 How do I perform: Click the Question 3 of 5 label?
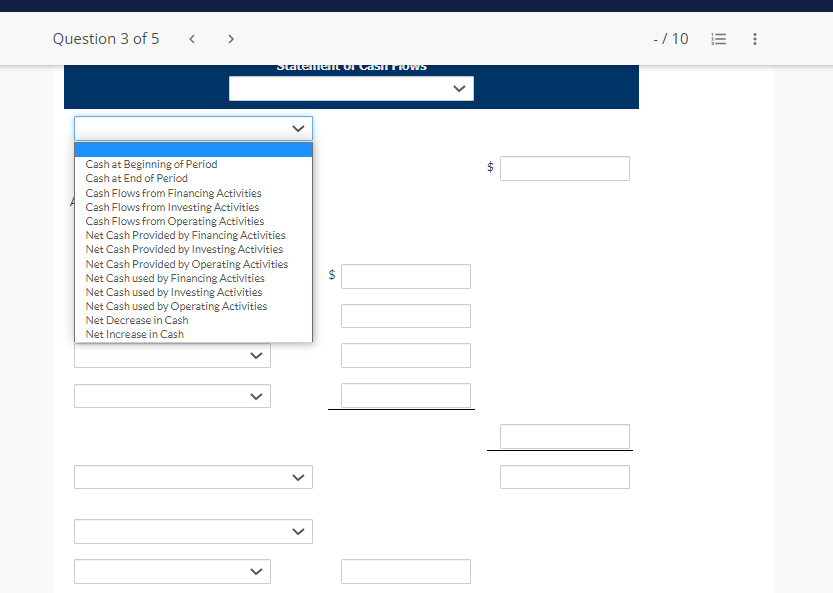click(x=106, y=39)
